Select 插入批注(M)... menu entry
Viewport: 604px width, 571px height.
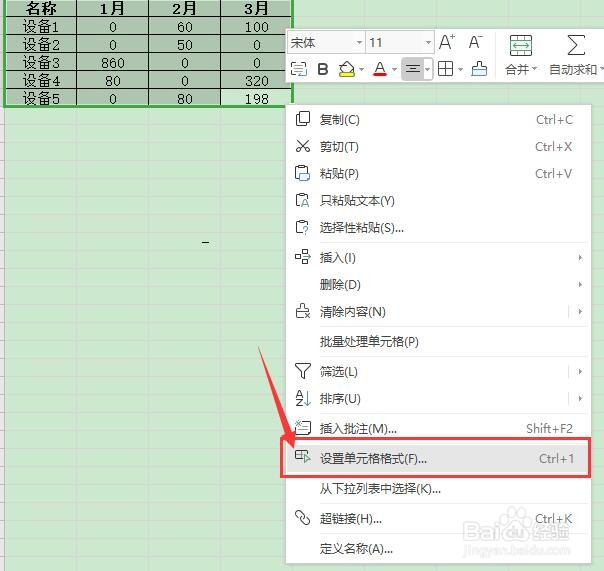pos(438,428)
